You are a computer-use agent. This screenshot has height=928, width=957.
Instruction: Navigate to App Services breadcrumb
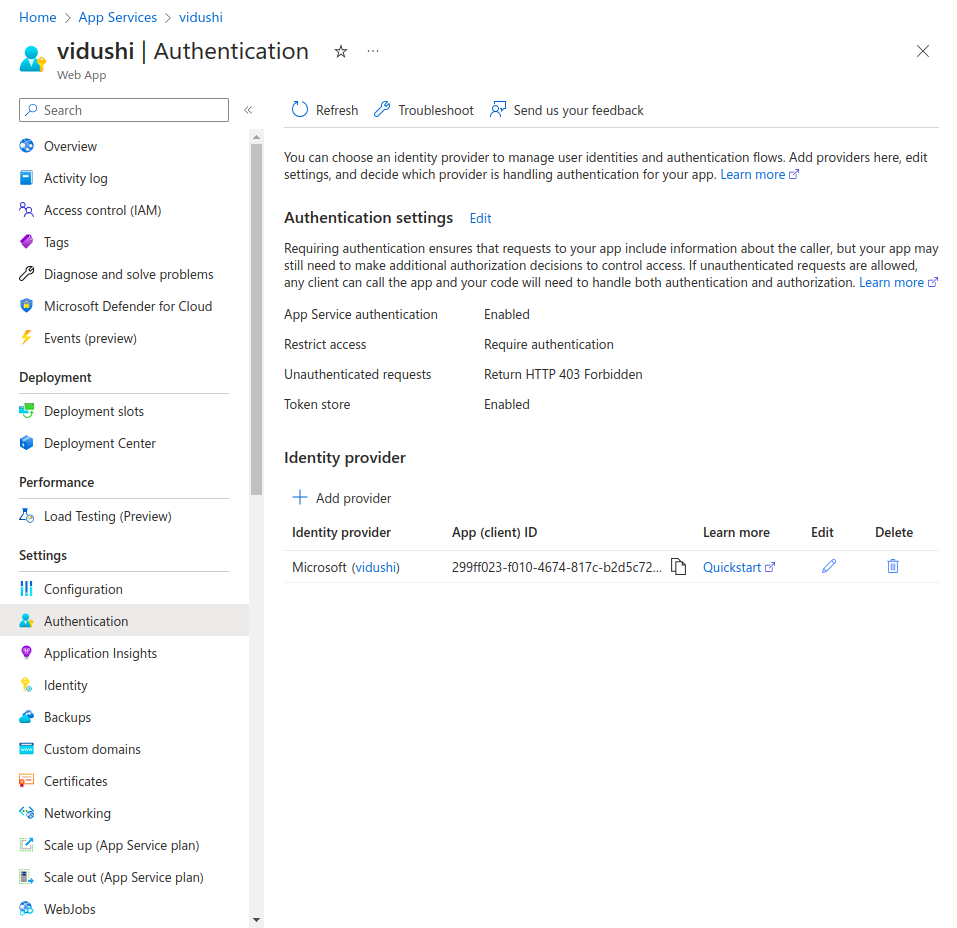117,17
